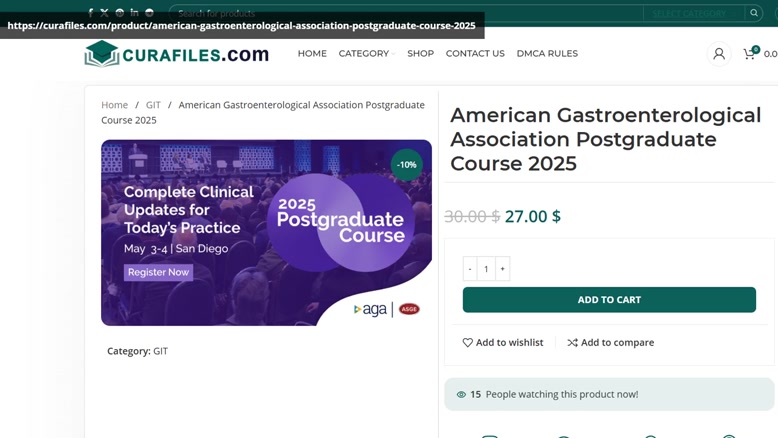Screen dimensions: 778x438
Task: Open the Select Category search dropdown
Action: click(x=690, y=13)
